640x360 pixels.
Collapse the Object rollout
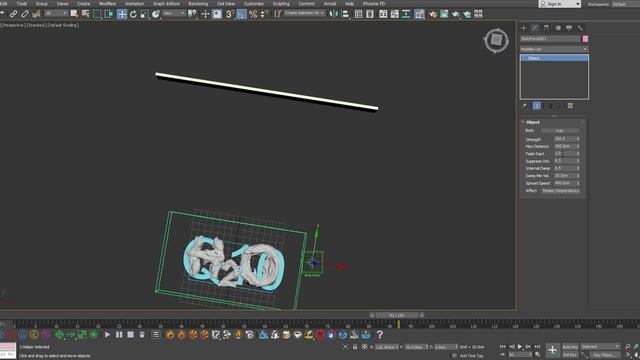click(532, 122)
